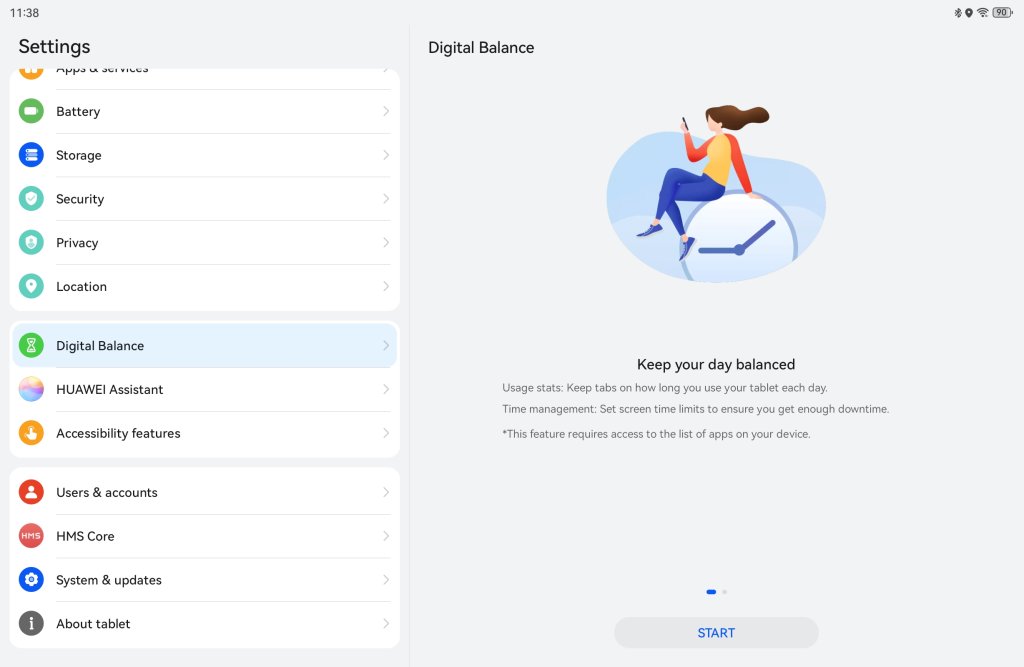Viewport: 1024px width, 667px height.
Task: Open the Users & accounts entry
Action: pyautogui.click(x=204, y=492)
